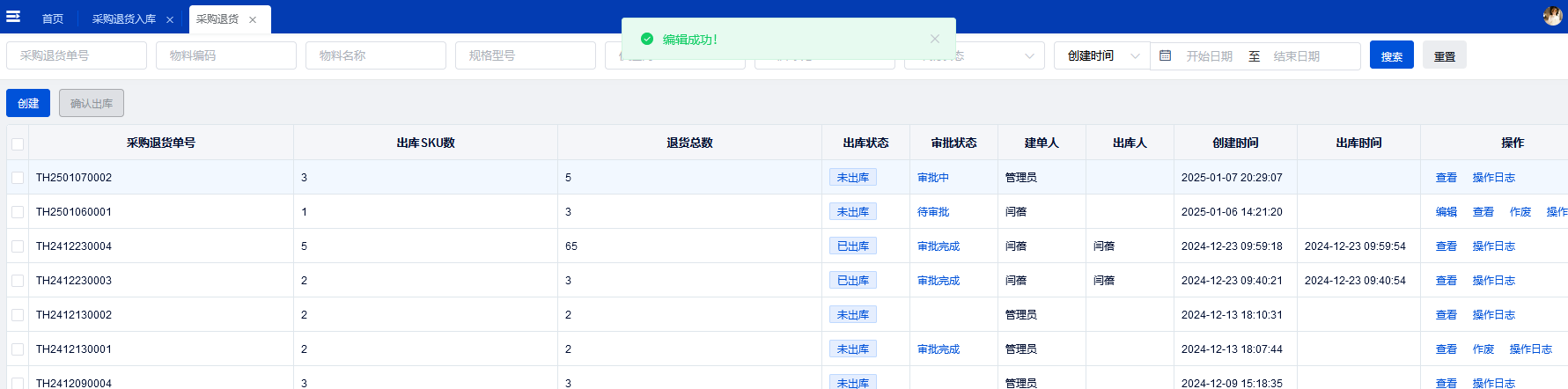
Task: Click the 重置 button
Action: point(1444,55)
